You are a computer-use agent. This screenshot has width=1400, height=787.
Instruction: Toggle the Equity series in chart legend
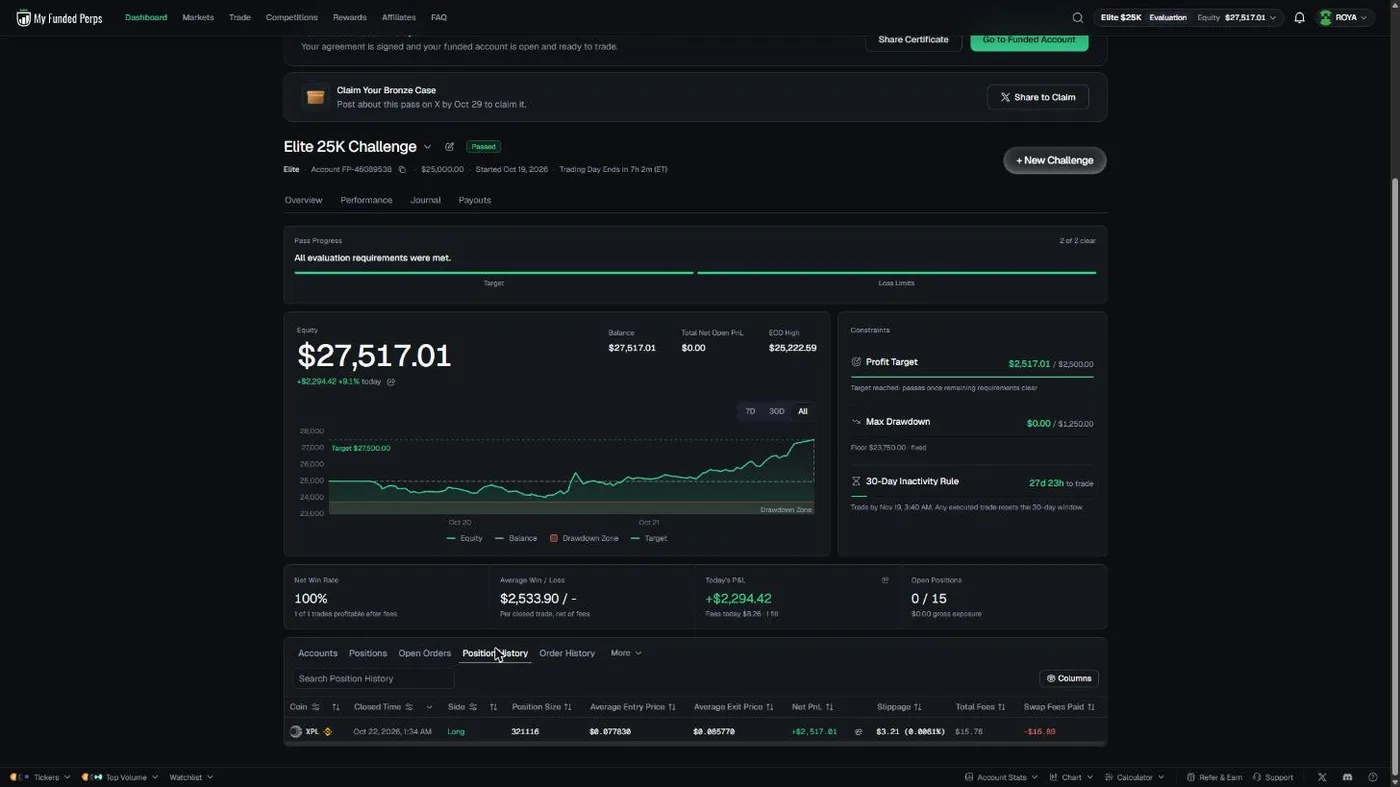point(465,539)
